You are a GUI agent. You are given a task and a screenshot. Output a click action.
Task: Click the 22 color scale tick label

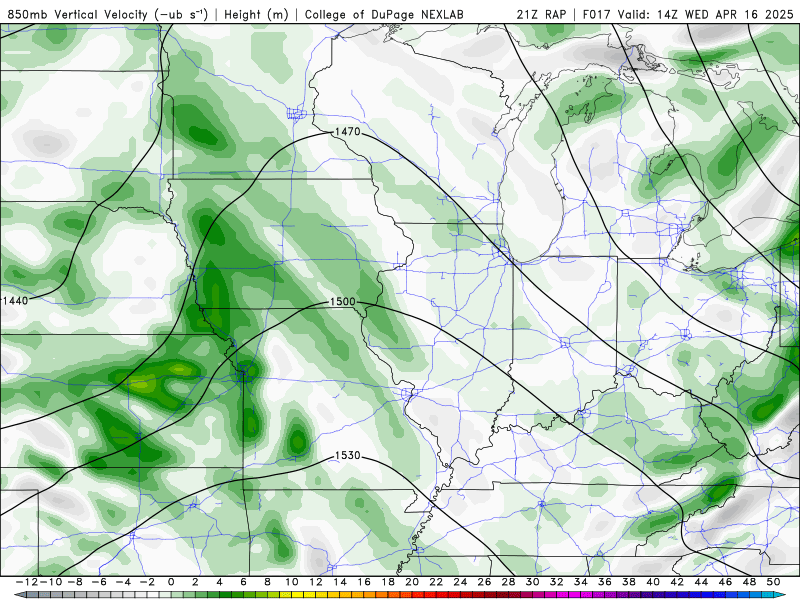tap(436, 582)
